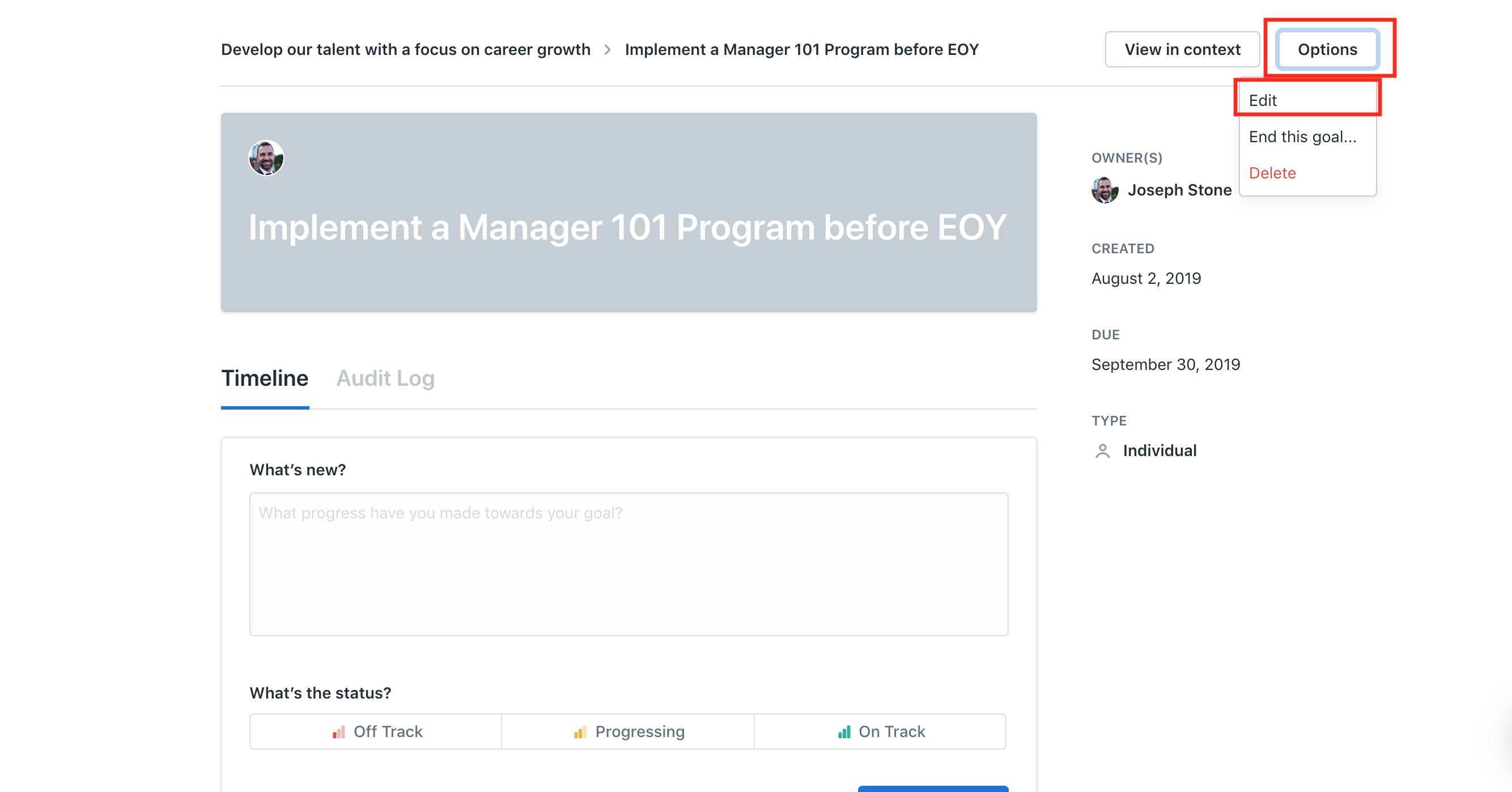Switch to the Audit Log tab
The height and width of the screenshot is (792, 1512).
tap(385, 379)
